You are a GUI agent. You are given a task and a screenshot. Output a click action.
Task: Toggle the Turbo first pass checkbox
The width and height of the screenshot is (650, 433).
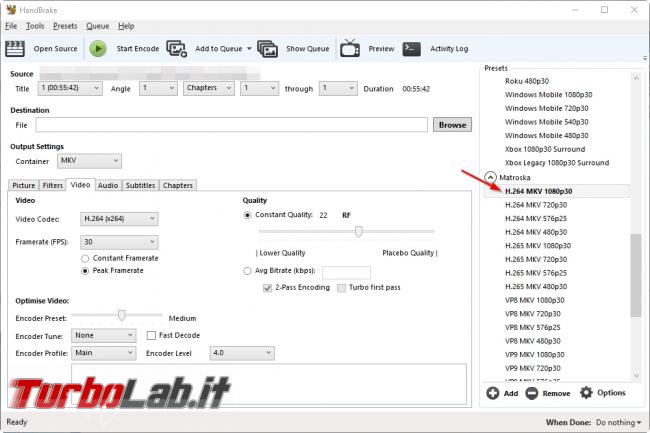[x=342, y=288]
